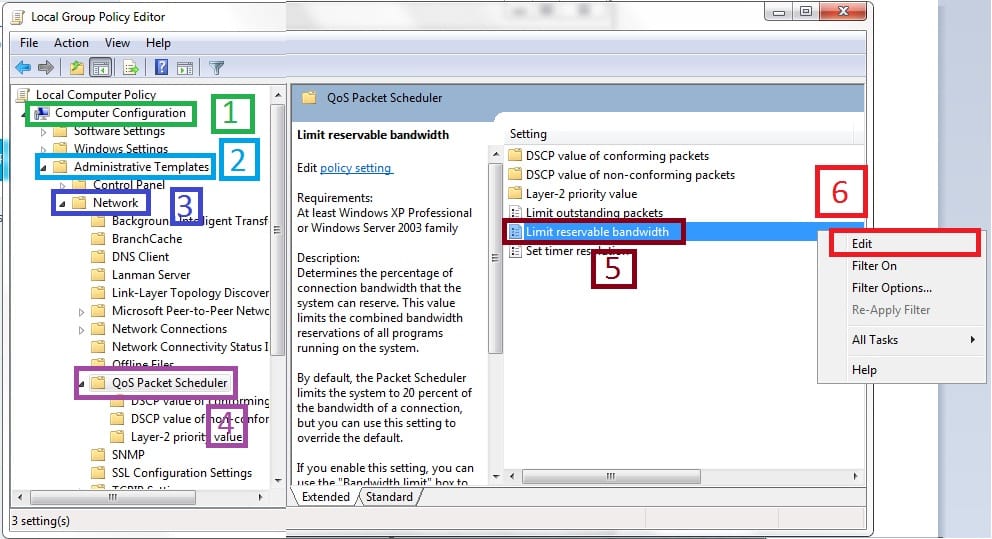Select BranchCache folder
The width and height of the screenshot is (992, 539).
147,239
